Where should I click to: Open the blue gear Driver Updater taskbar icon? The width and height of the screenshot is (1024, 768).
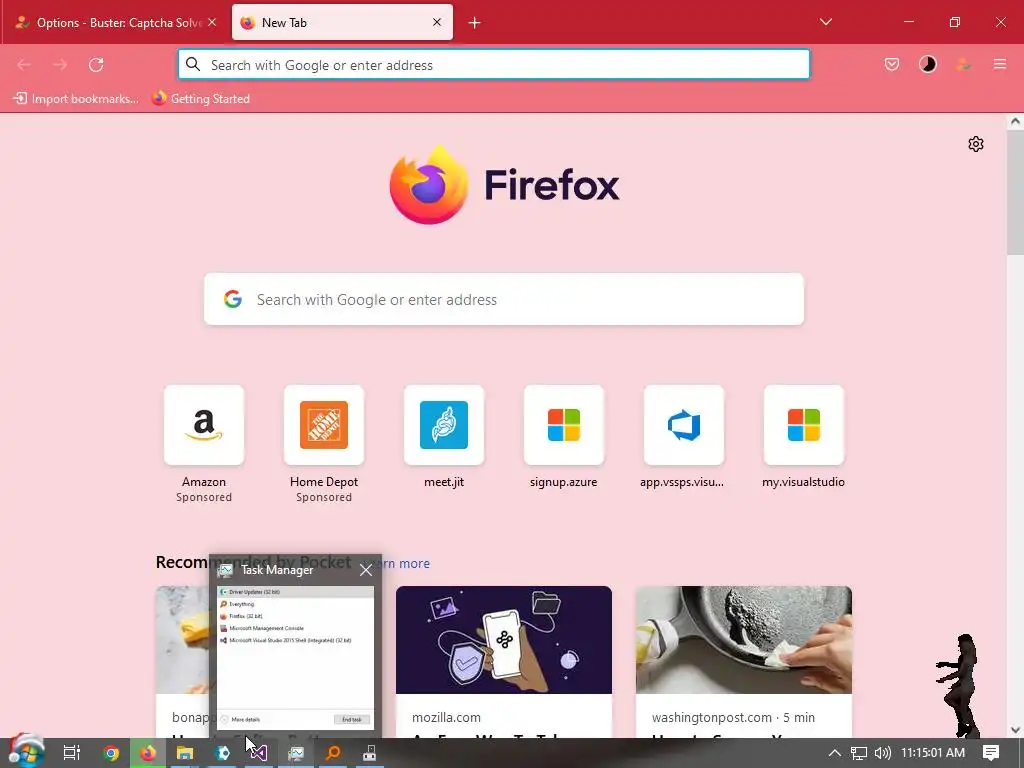pyautogui.click(x=223, y=753)
